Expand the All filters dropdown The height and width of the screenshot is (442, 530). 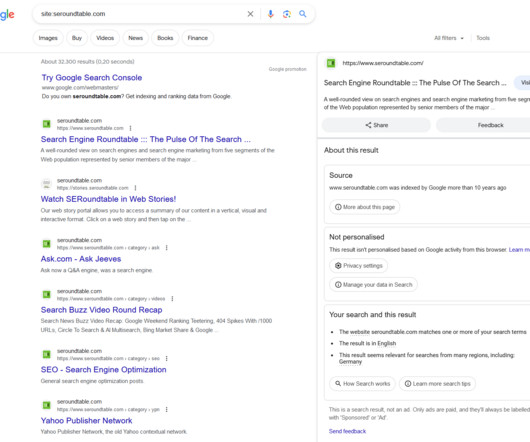(x=449, y=38)
